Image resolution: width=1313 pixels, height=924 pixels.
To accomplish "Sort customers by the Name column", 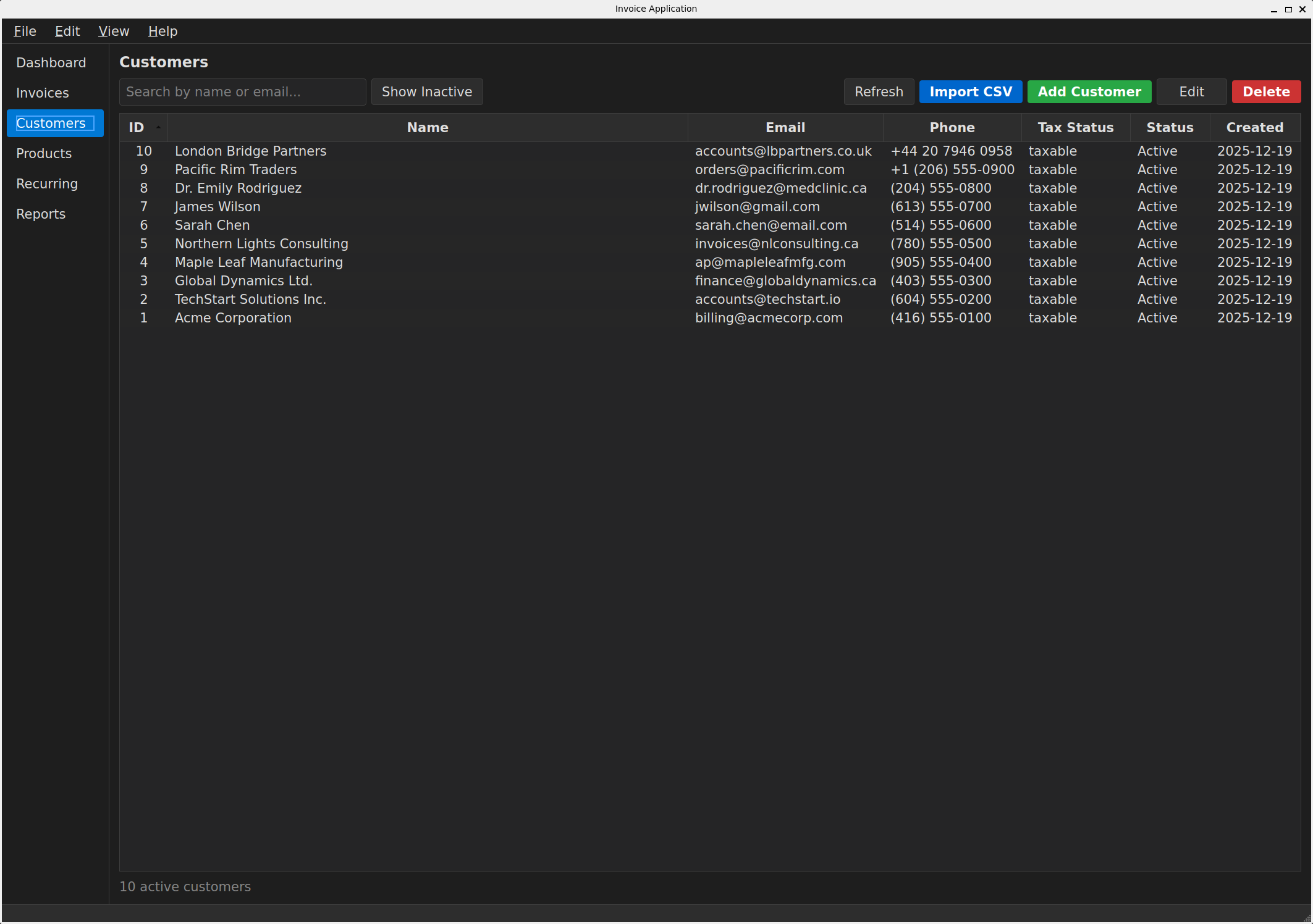I will coord(427,127).
